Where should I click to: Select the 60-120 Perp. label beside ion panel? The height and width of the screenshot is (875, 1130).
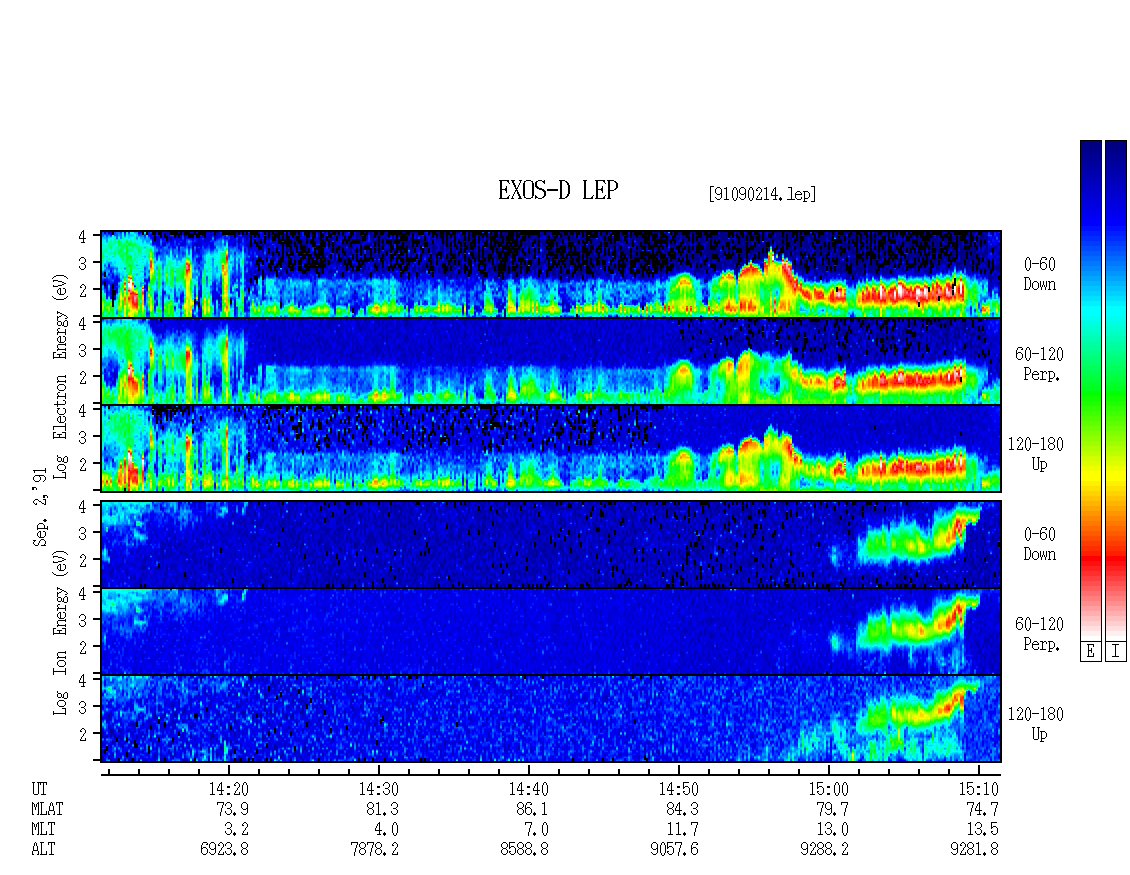coord(1039,634)
